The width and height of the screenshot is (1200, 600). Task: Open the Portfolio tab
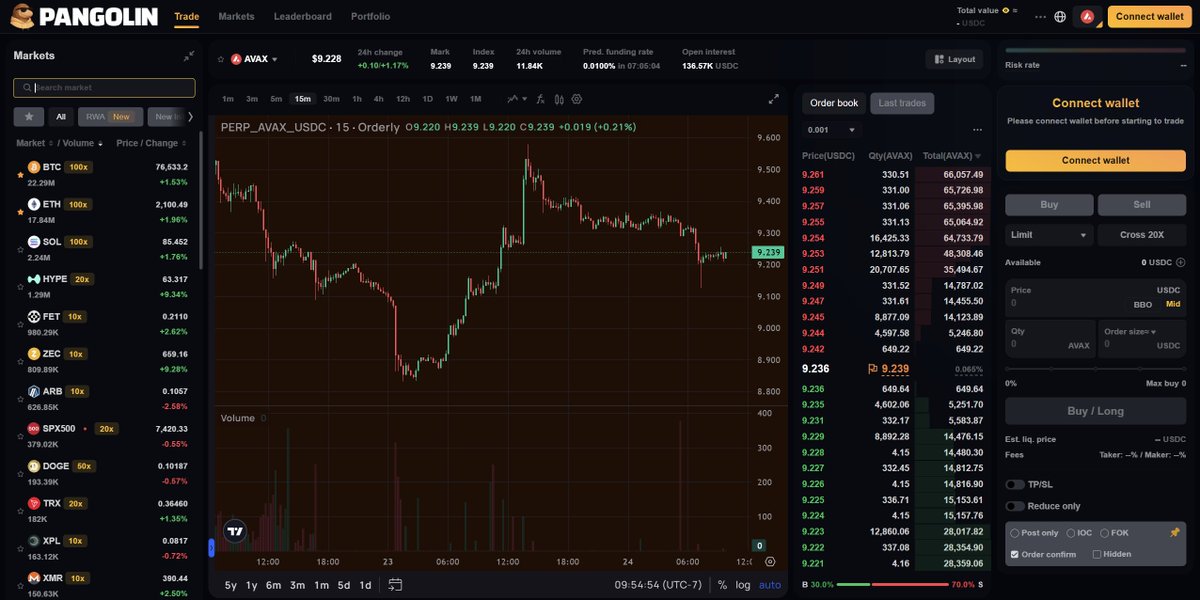click(370, 16)
